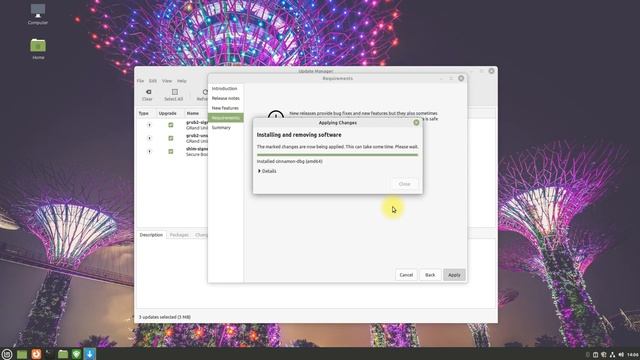Viewport: 640px width, 360px height.
Task: Select the Requirements step in the sidebar
Action: (x=225, y=118)
